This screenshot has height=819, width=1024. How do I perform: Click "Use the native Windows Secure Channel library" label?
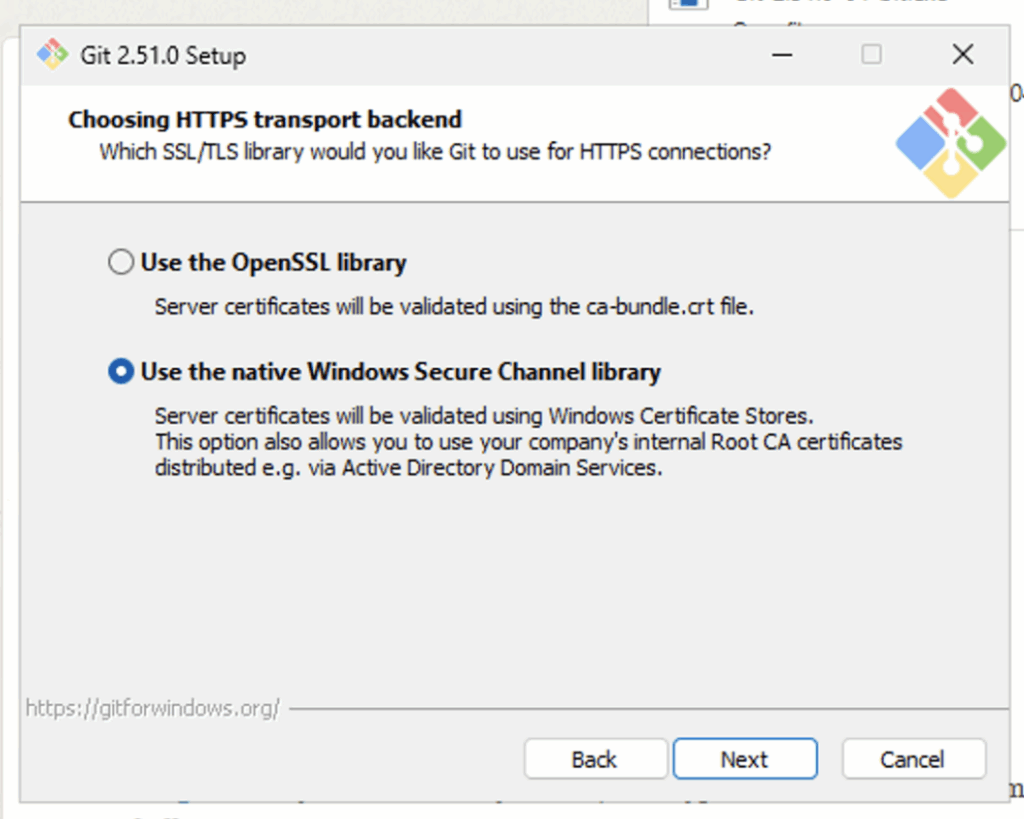coord(400,372)
